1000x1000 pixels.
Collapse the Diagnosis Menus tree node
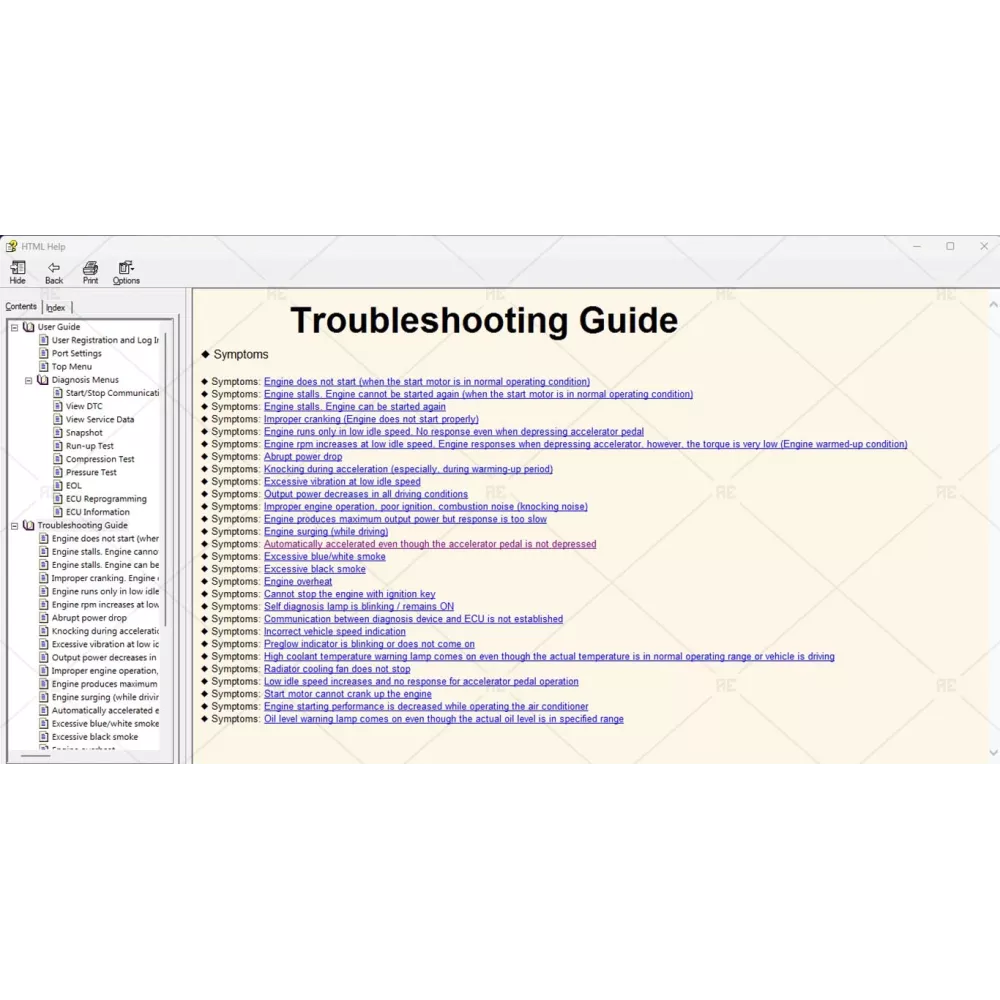coord(29,380)
